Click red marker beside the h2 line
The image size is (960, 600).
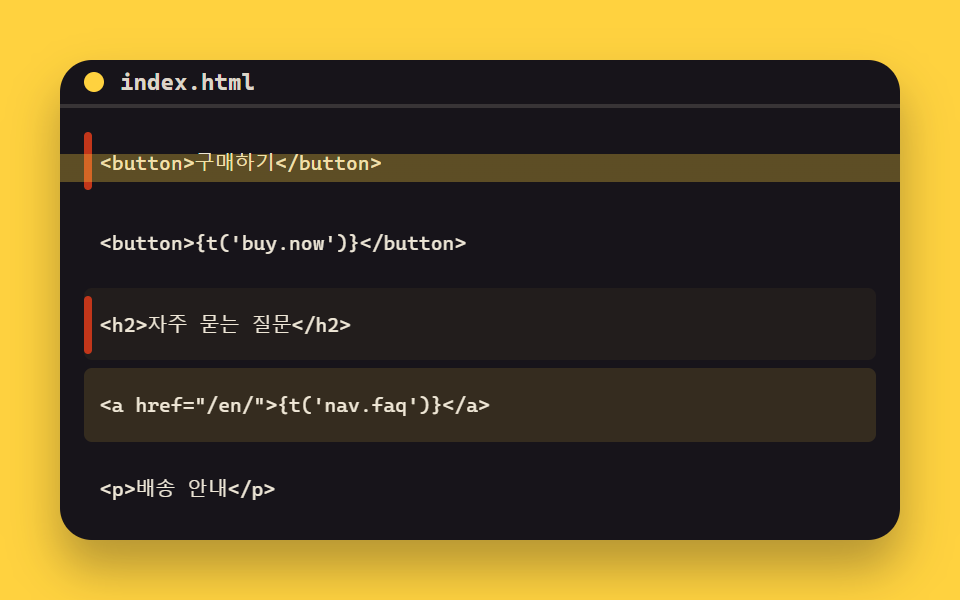88,325
